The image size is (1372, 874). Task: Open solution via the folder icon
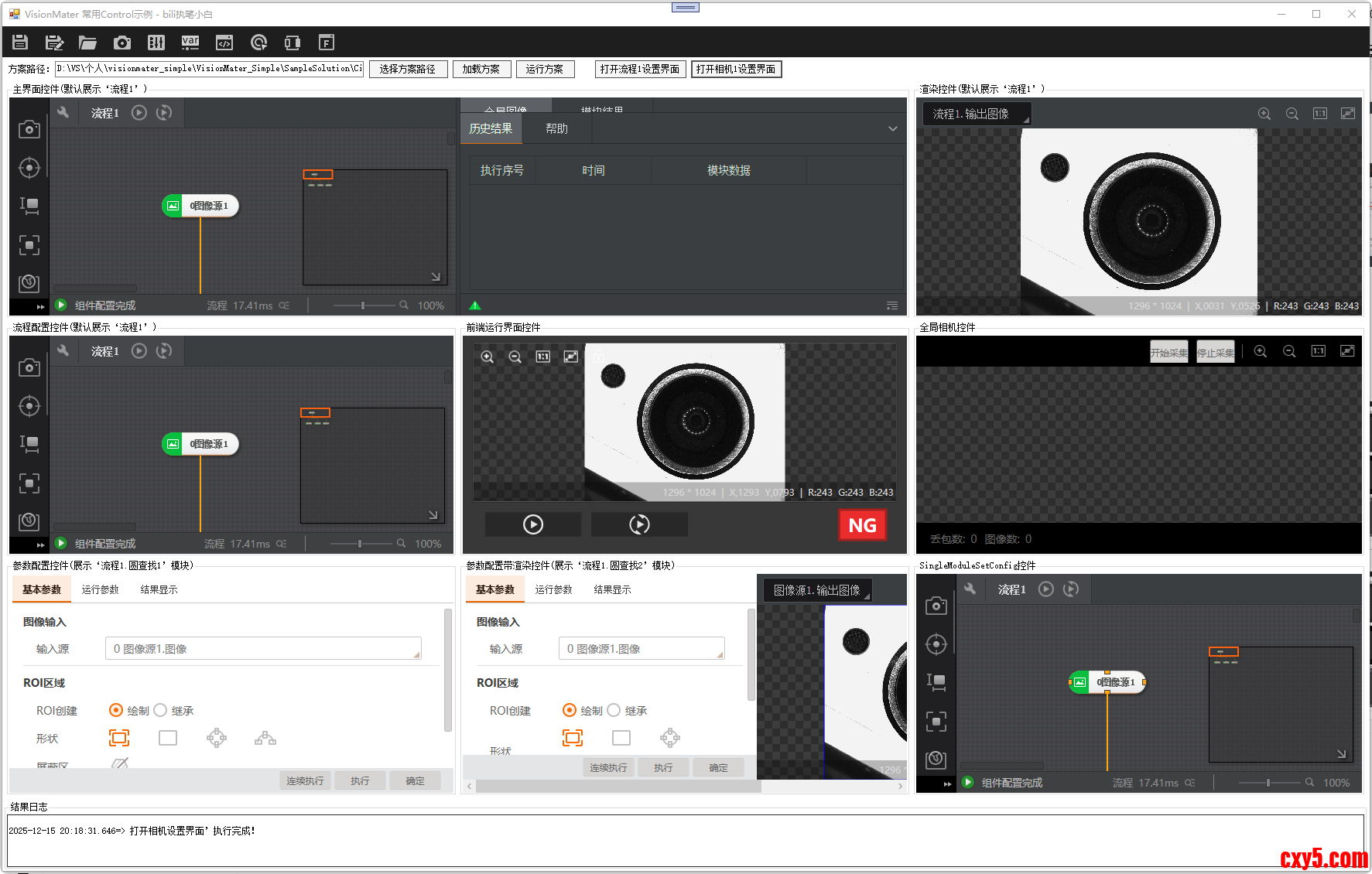(87, 43)
